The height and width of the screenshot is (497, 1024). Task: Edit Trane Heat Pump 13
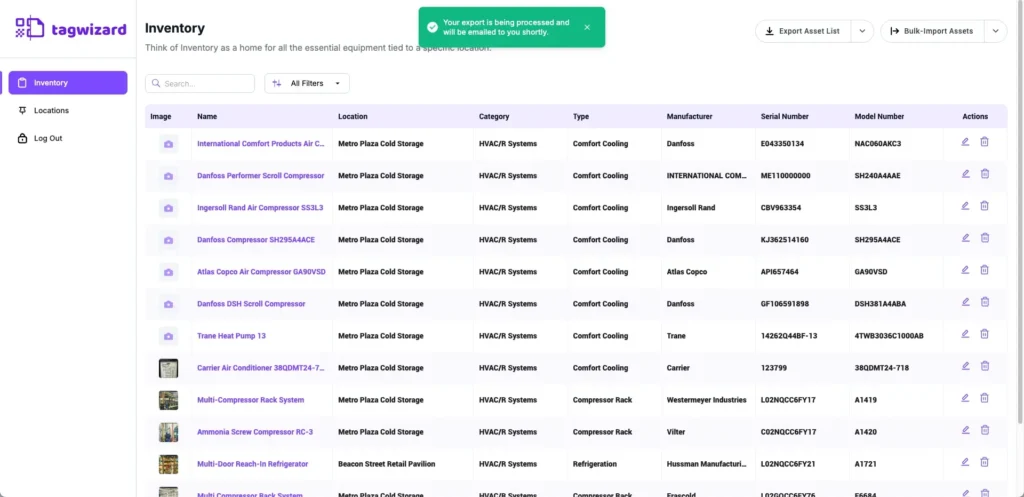coord(965,334)
